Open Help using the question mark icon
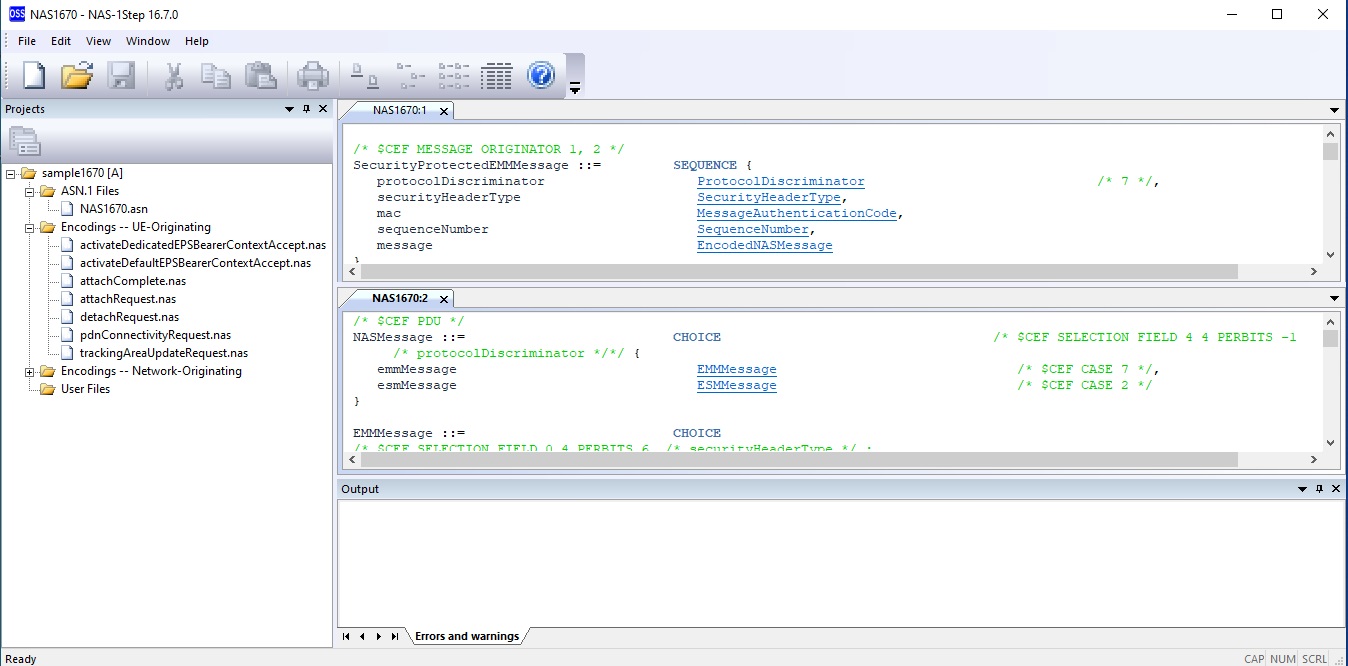The width and height of the screenshot is (1348, 666). (541, 76)
